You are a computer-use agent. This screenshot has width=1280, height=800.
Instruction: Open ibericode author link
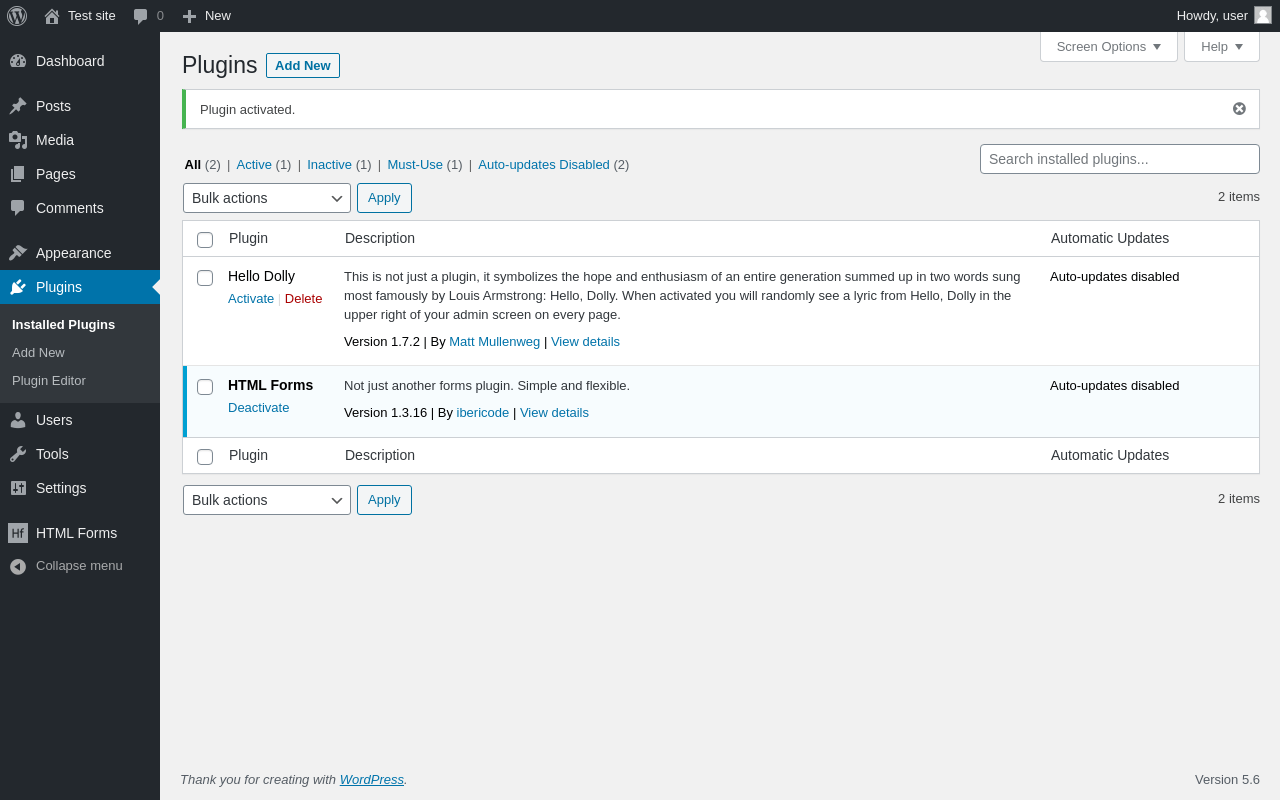(x=483, y=413)
